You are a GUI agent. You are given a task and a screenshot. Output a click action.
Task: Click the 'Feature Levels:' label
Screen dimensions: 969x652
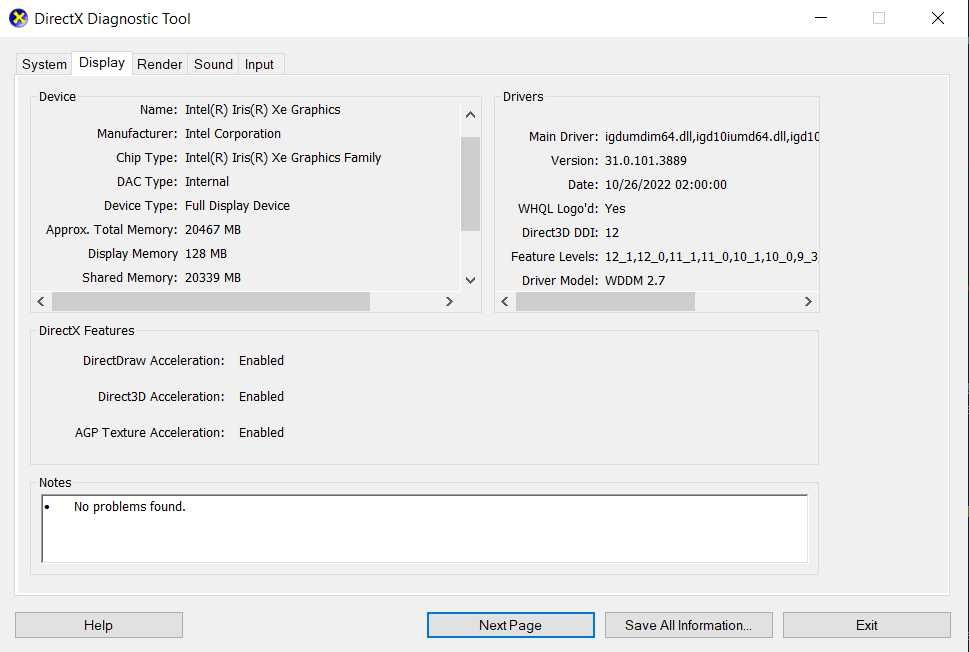pos(554,256)
